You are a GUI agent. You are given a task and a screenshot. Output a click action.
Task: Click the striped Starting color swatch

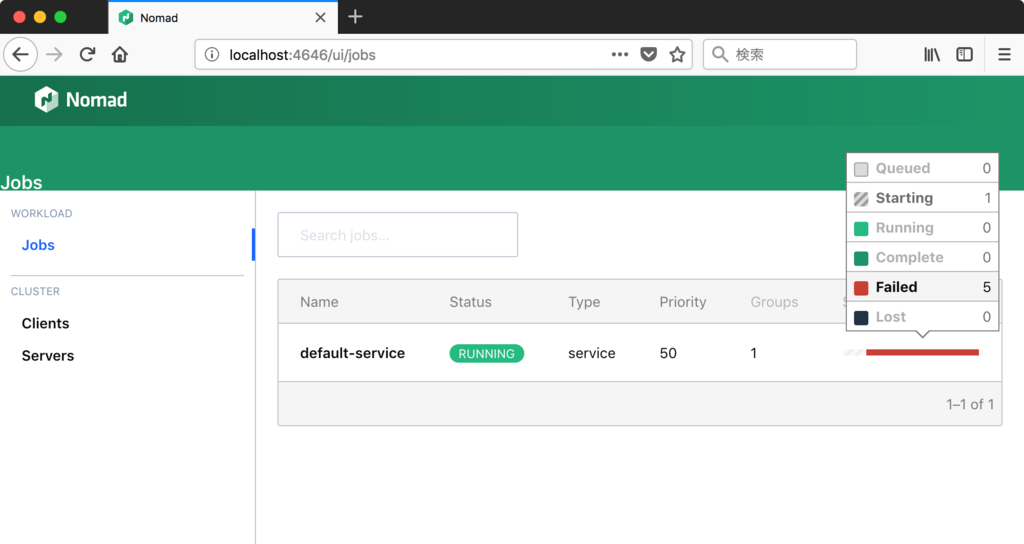coord(861,199)
